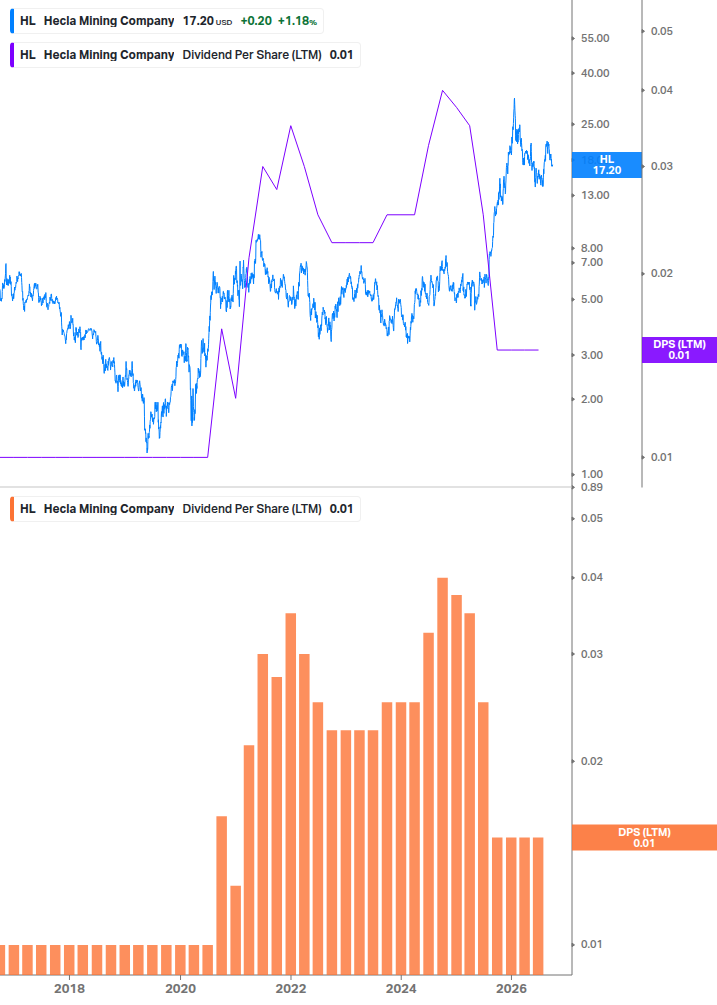Click the purple DPS (LTM) 0.01 tag

(x=679, y=350)
